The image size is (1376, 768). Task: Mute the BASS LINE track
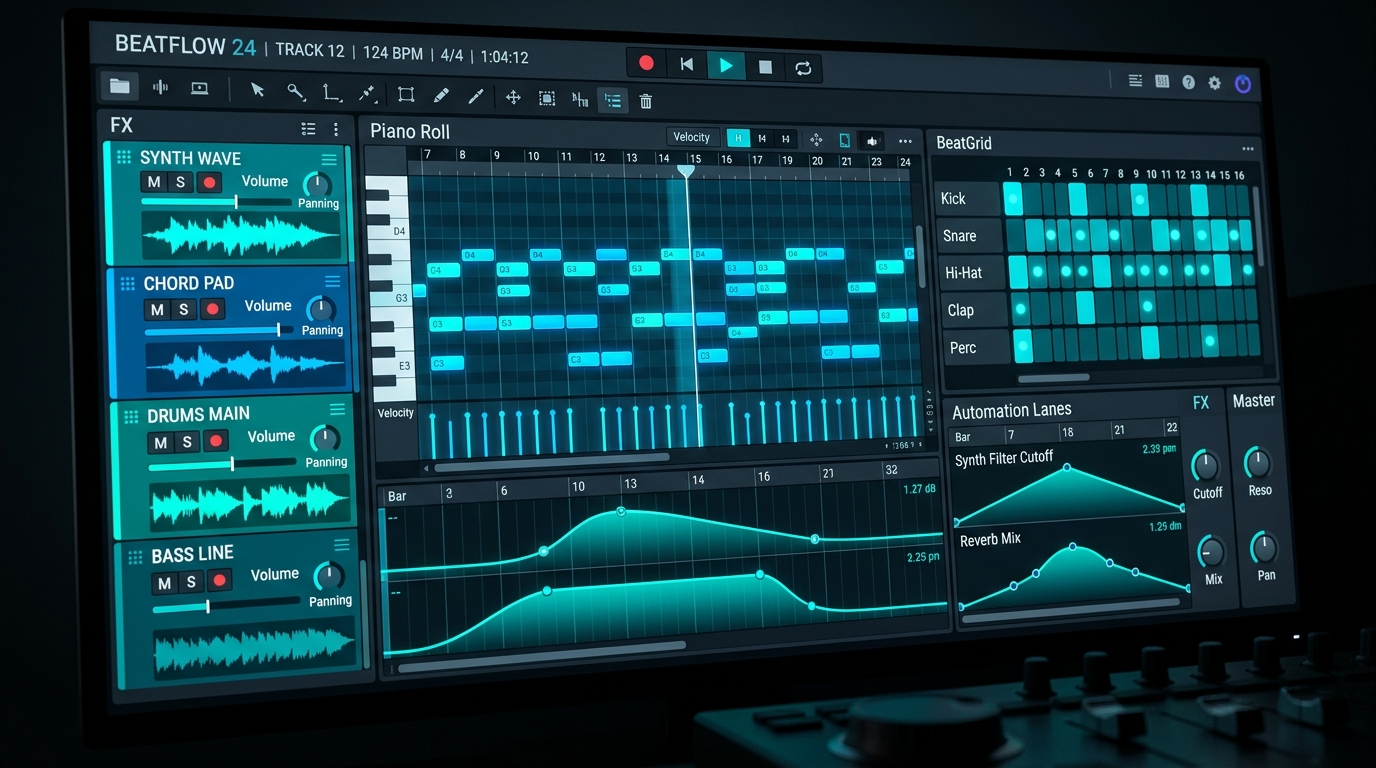point(165,583)
